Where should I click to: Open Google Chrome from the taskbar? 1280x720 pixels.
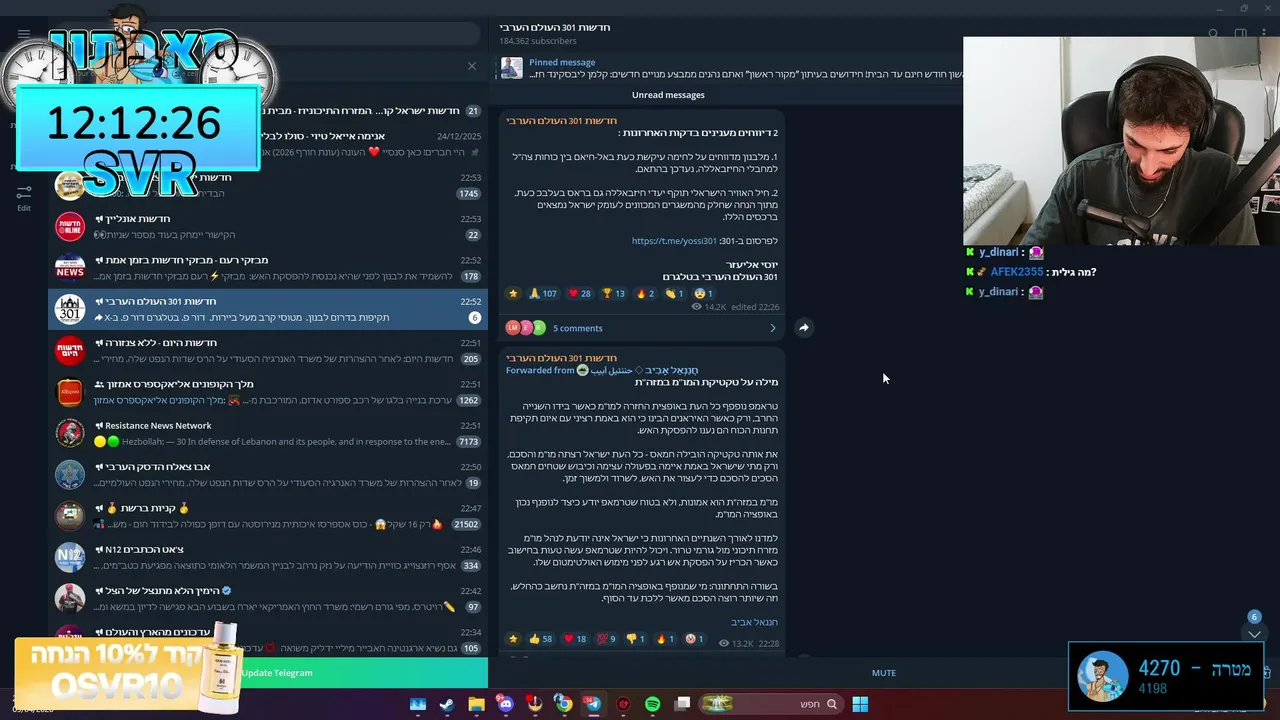coord(563,704)
